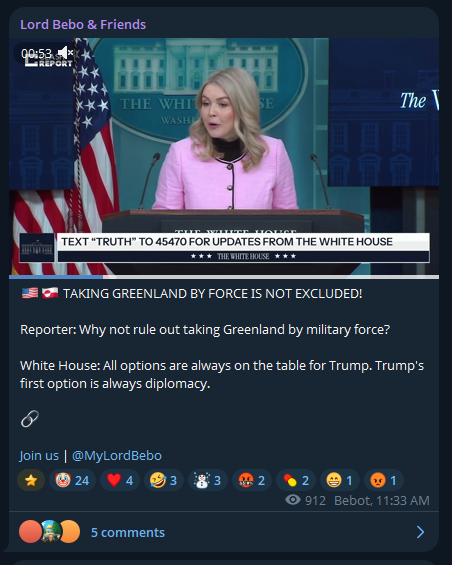React with the rolling laughing emoji
This screenshot has height=565, width=452.
pos(164,480)
